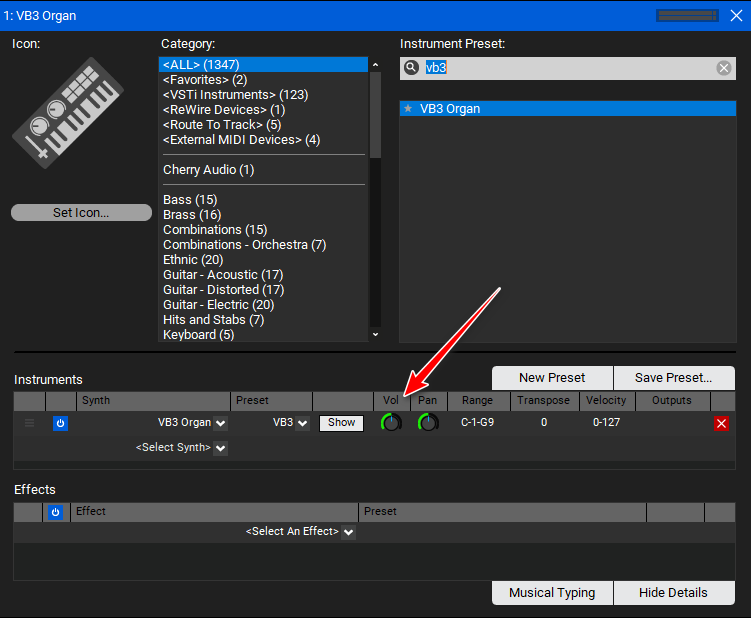Click Save Preset button

674,378
